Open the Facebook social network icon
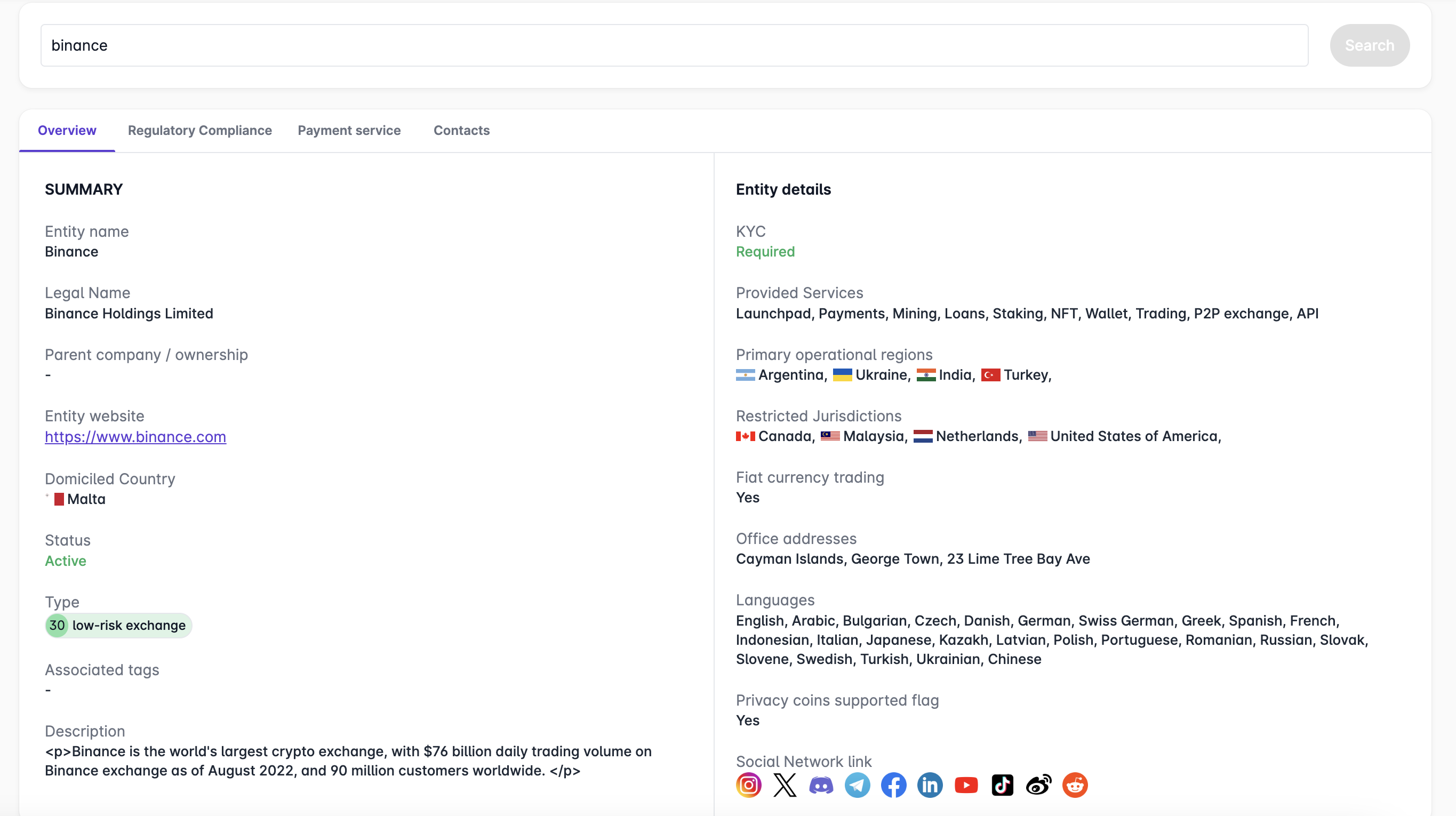This screenshot has height=816, width=1456. coord(893,785)
